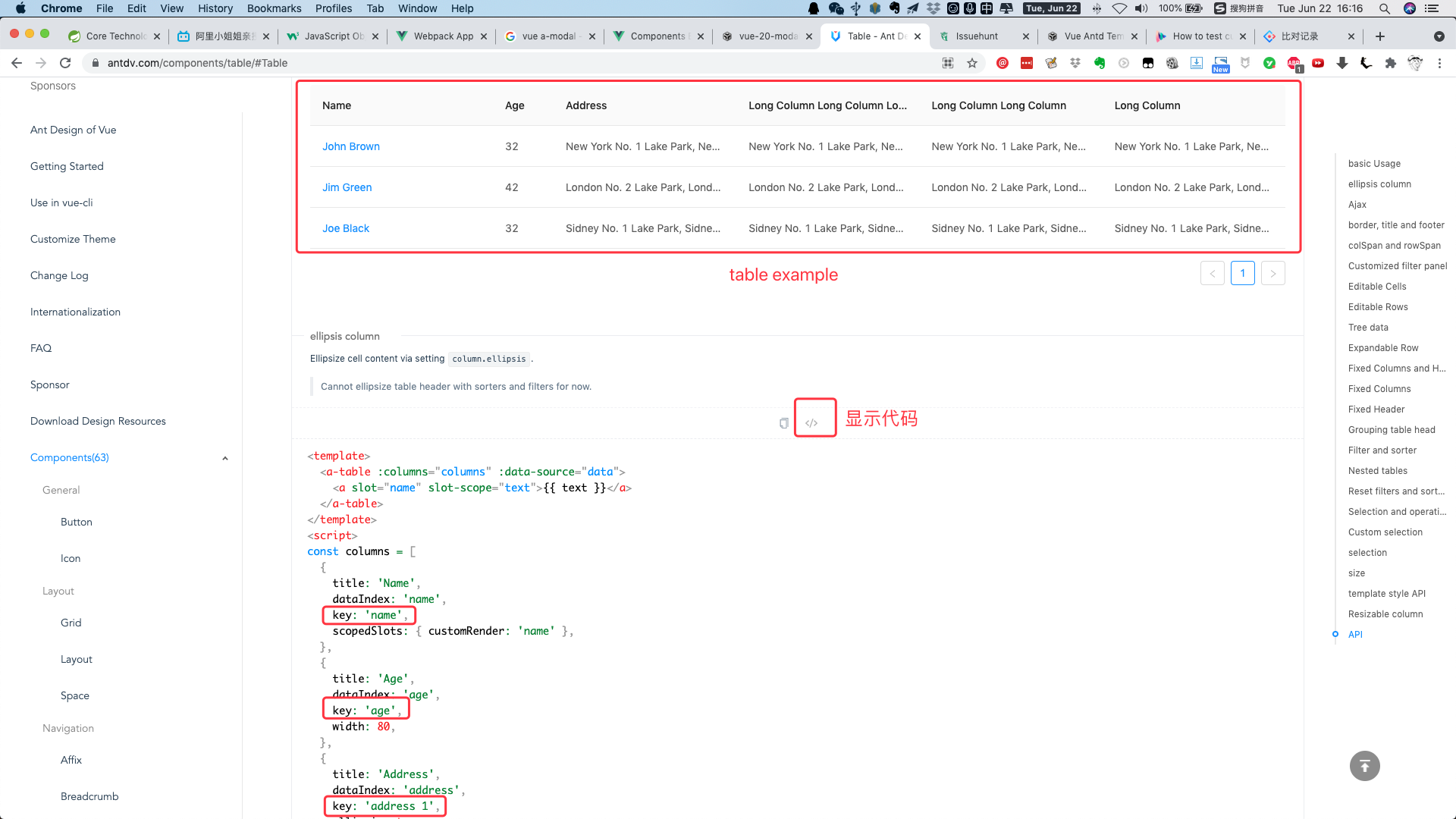Go to next table page
1456x819 pixels.
click(1272, 274)
